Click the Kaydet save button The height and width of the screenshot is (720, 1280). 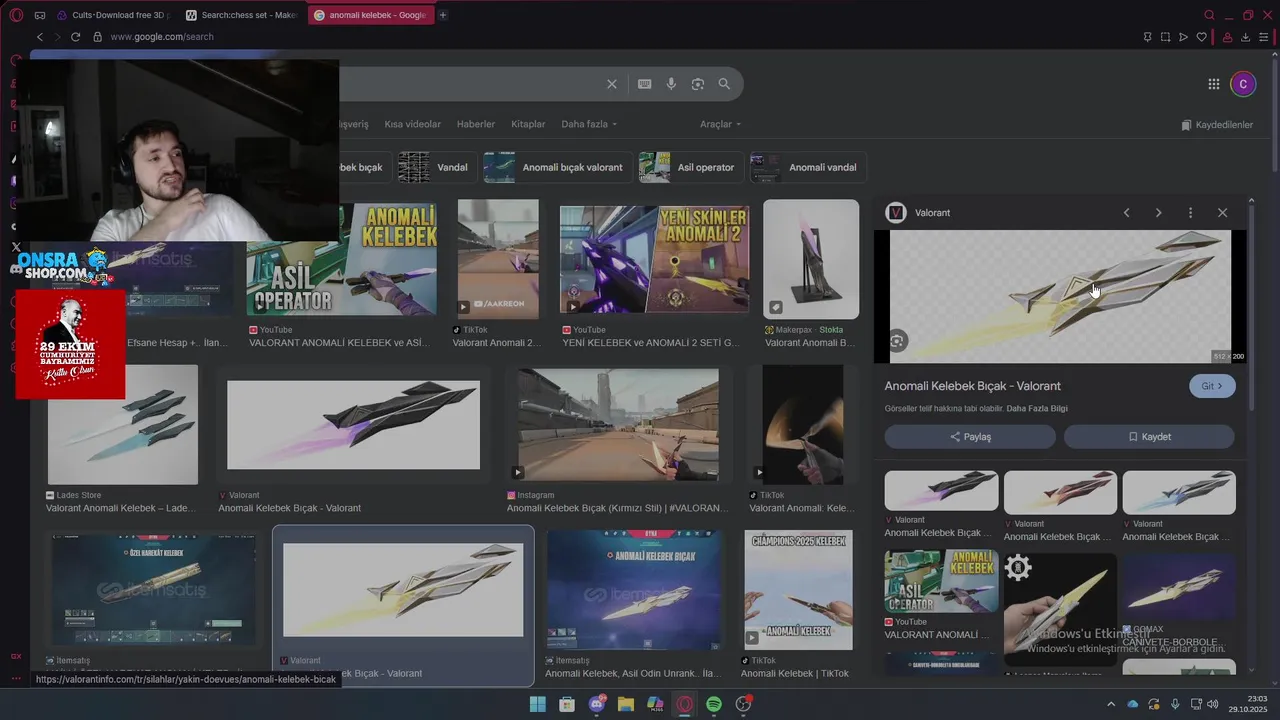pos(1149,437)
